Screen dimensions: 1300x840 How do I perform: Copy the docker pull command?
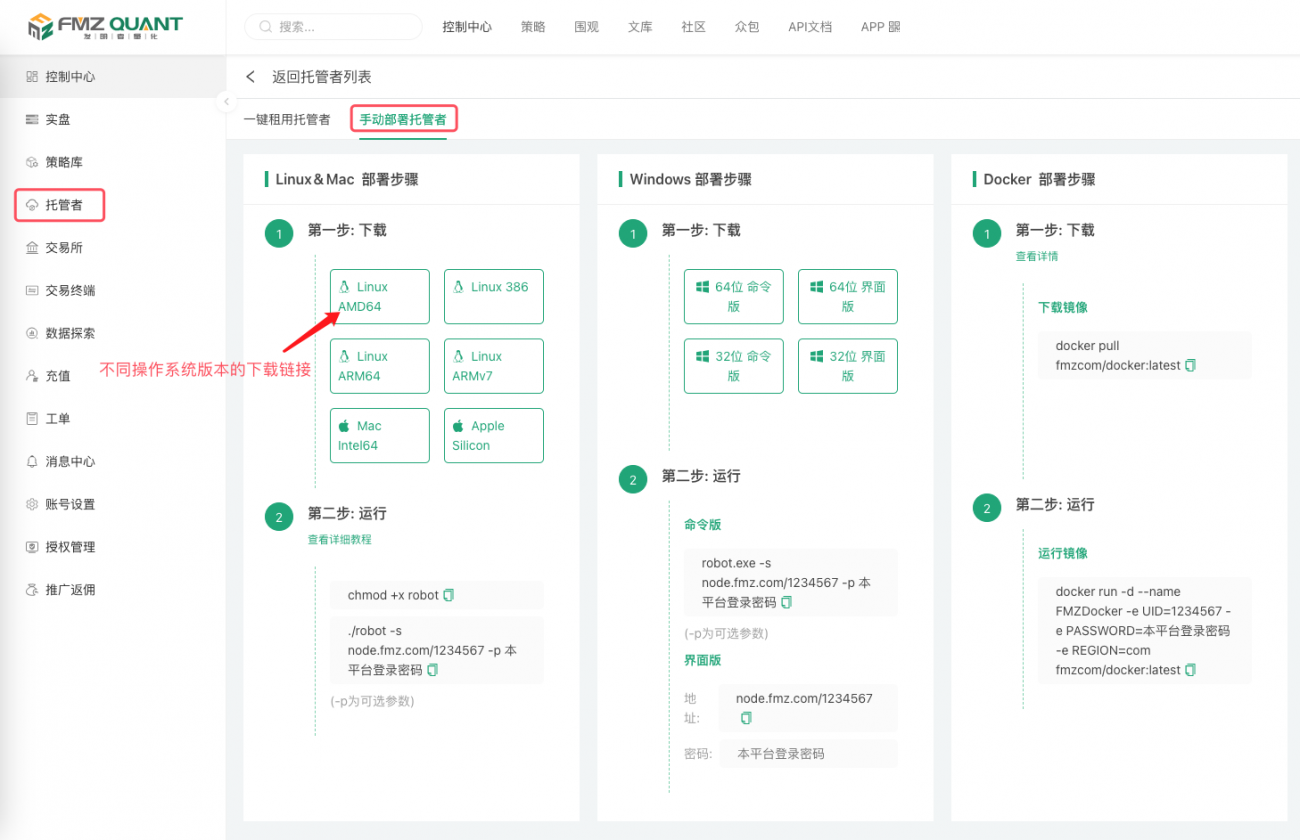[1190, 366]
